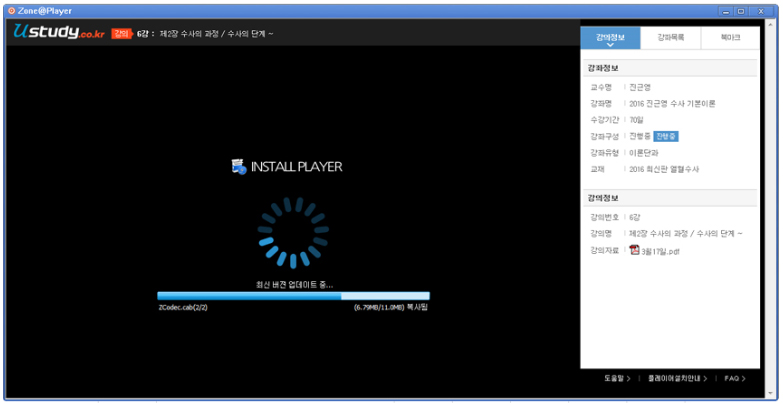783x404 pixels.
Task: Download the 3월17일.pdf lecture file
Action: tap(660, 251)
